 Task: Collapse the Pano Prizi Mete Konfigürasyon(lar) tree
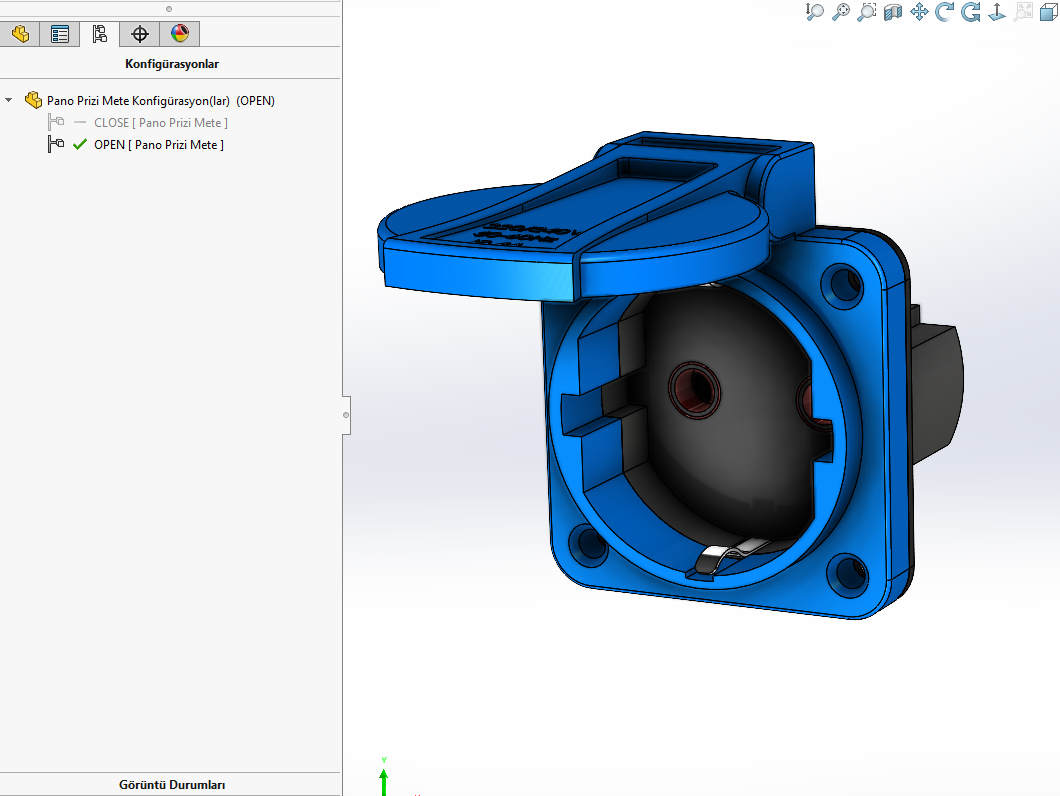(x=9, y=100)
